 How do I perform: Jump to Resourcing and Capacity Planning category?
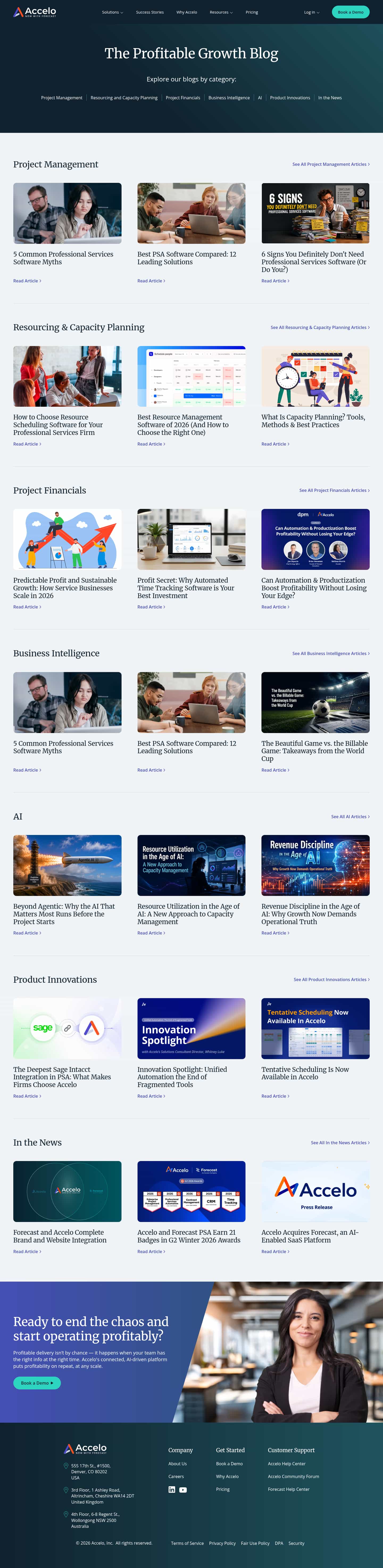coord(124,97)
